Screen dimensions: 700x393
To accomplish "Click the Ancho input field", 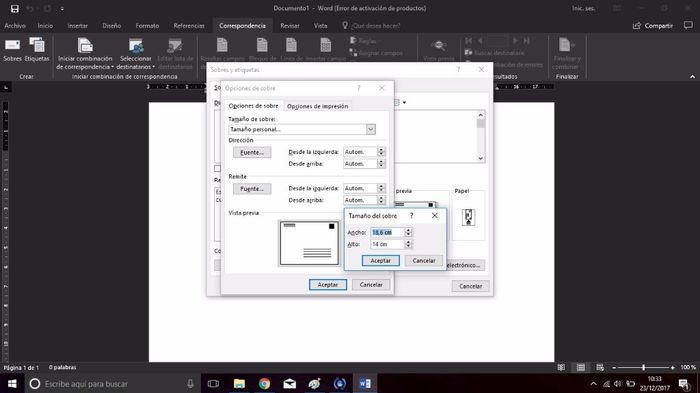I will click(x=387, y=233).
